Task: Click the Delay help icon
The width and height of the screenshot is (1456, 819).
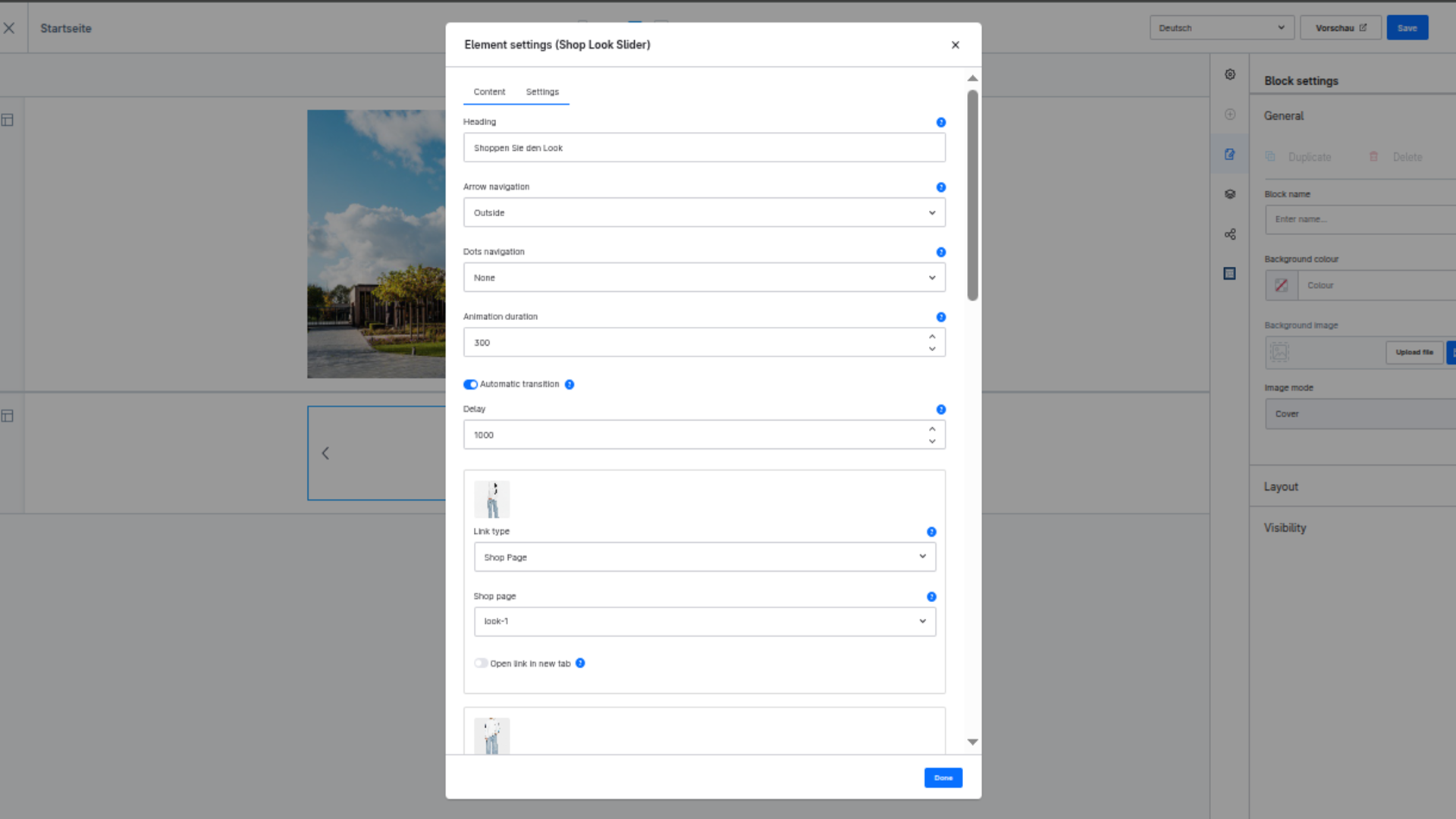Action: point(941,409)
